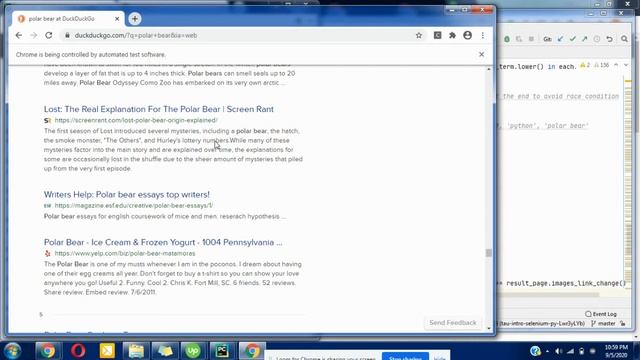
Task: Click the help icon in system tray
Action: coord(536,351)
